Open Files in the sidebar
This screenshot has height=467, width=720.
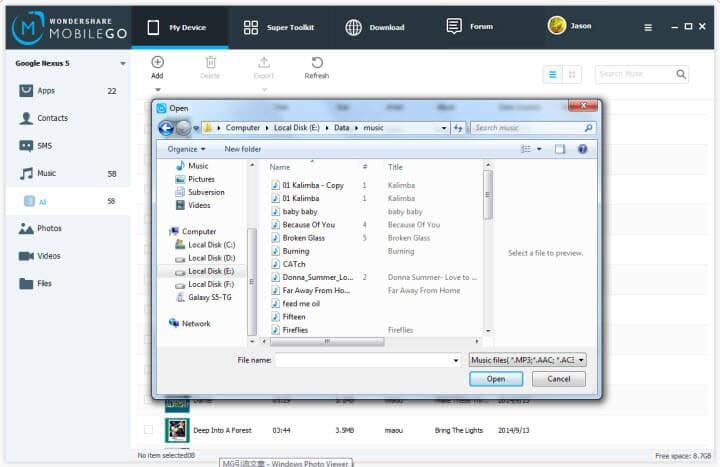coord(68,283)
